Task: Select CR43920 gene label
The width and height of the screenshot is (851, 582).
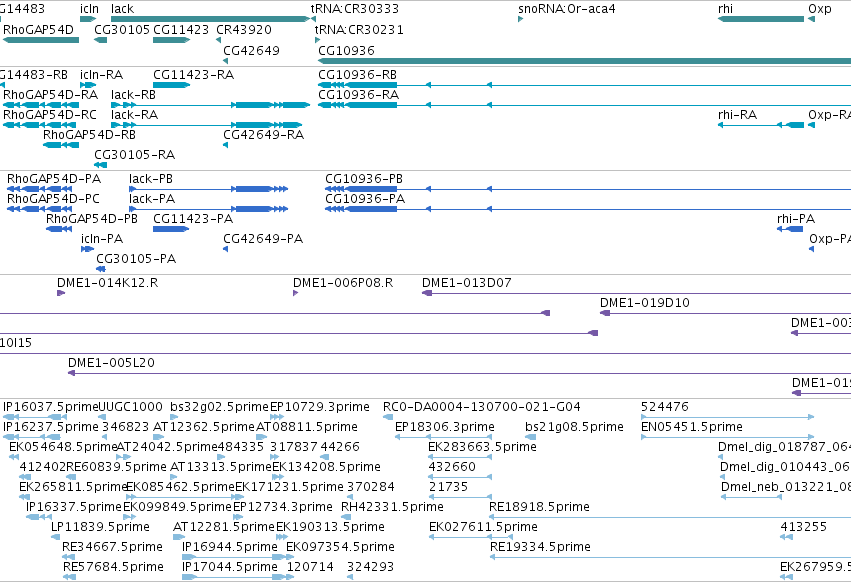Action: (x=244, y=29)
